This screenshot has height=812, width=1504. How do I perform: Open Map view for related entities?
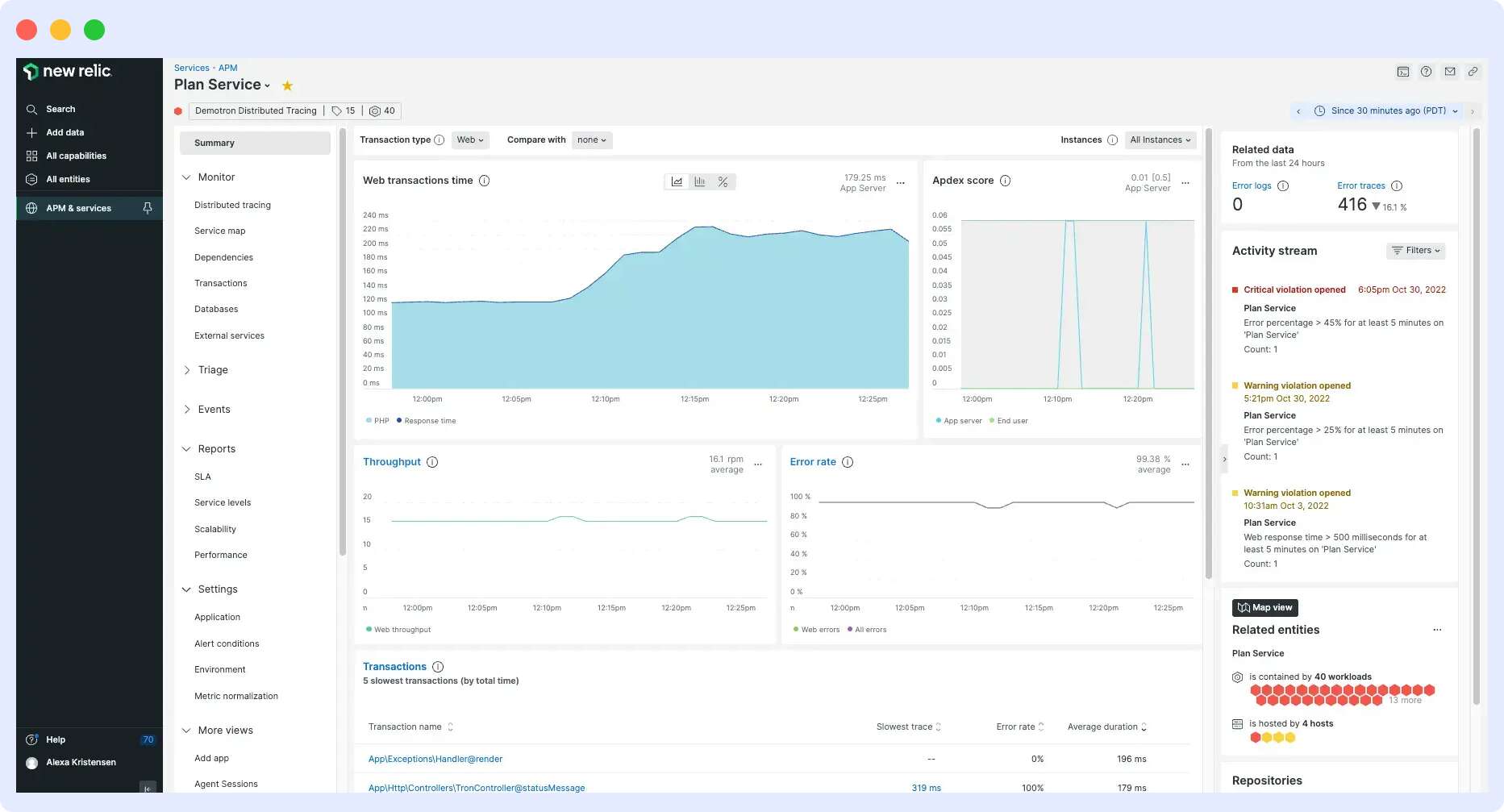1264,607
